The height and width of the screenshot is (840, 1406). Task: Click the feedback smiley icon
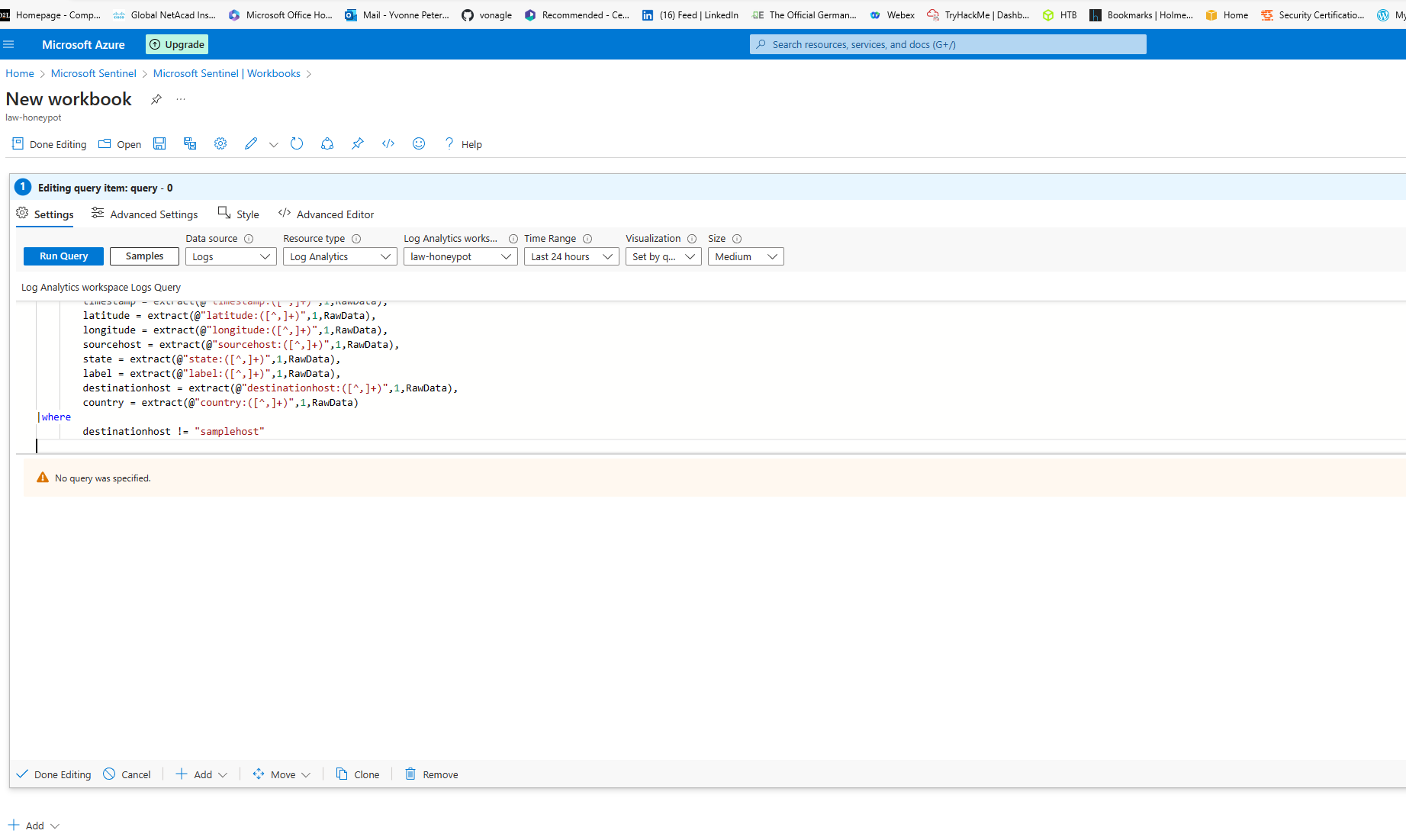coord(419,143)
